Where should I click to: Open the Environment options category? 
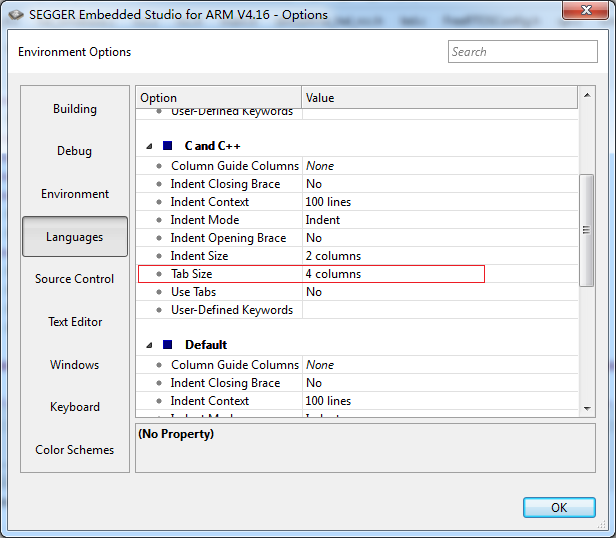point(75,194)
